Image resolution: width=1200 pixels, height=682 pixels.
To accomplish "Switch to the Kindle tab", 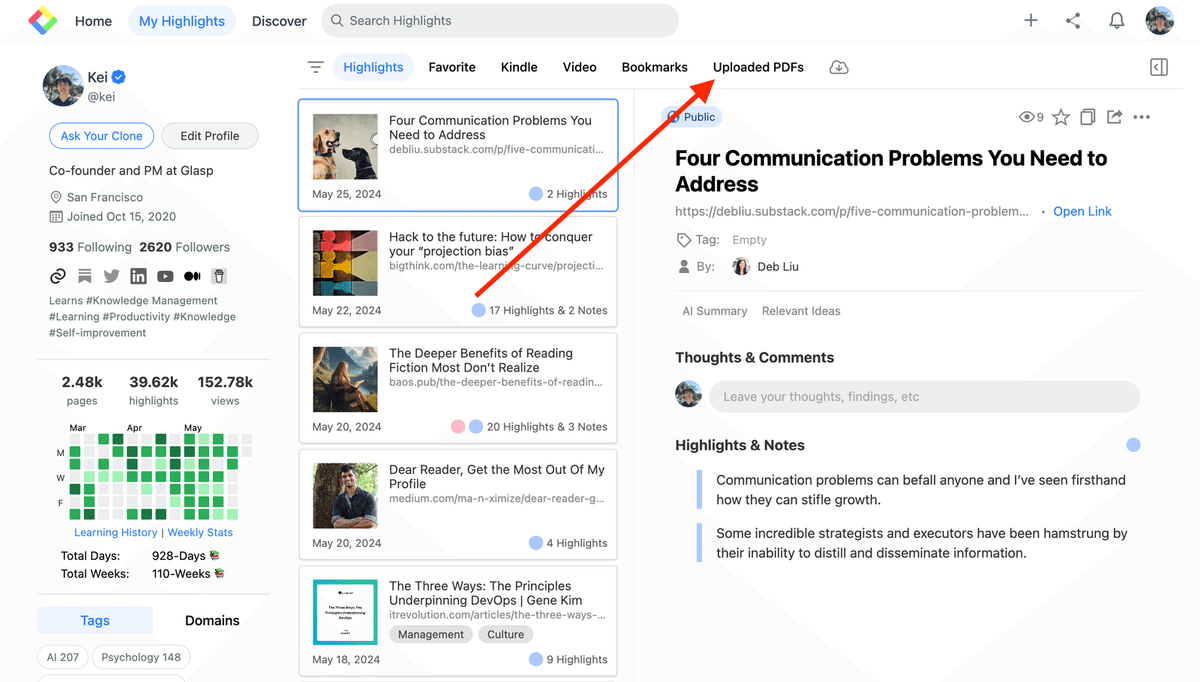I will 519,67.
